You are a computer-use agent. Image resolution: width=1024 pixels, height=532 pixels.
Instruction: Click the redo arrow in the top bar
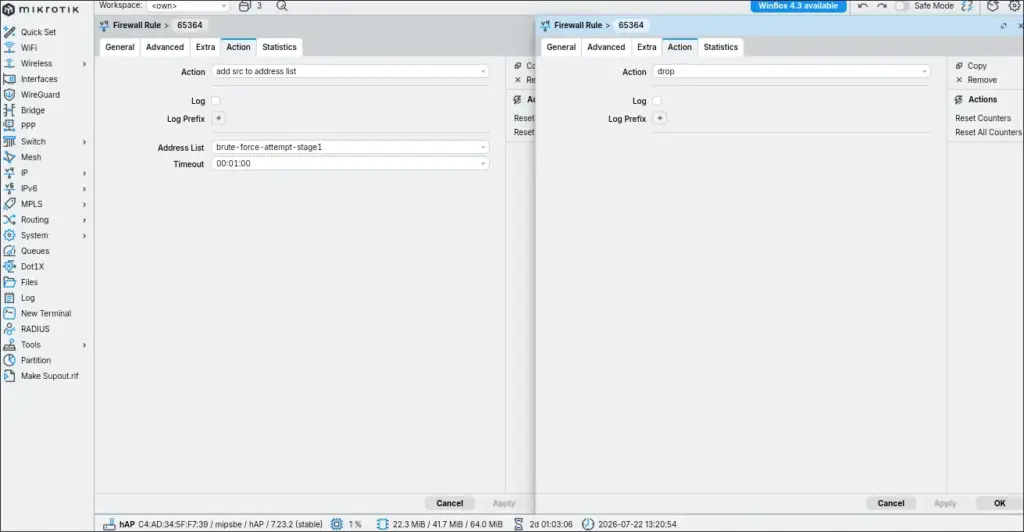coord(882,6)
